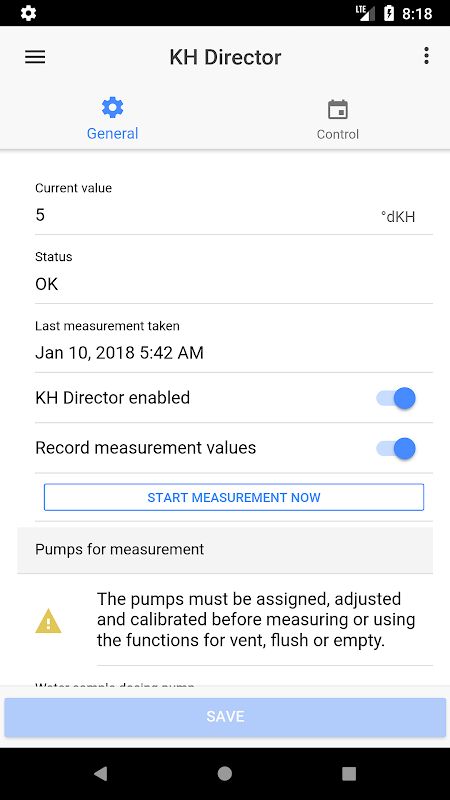
Task: Tap the Android recent apps square
Action: [x=349, y=773]
